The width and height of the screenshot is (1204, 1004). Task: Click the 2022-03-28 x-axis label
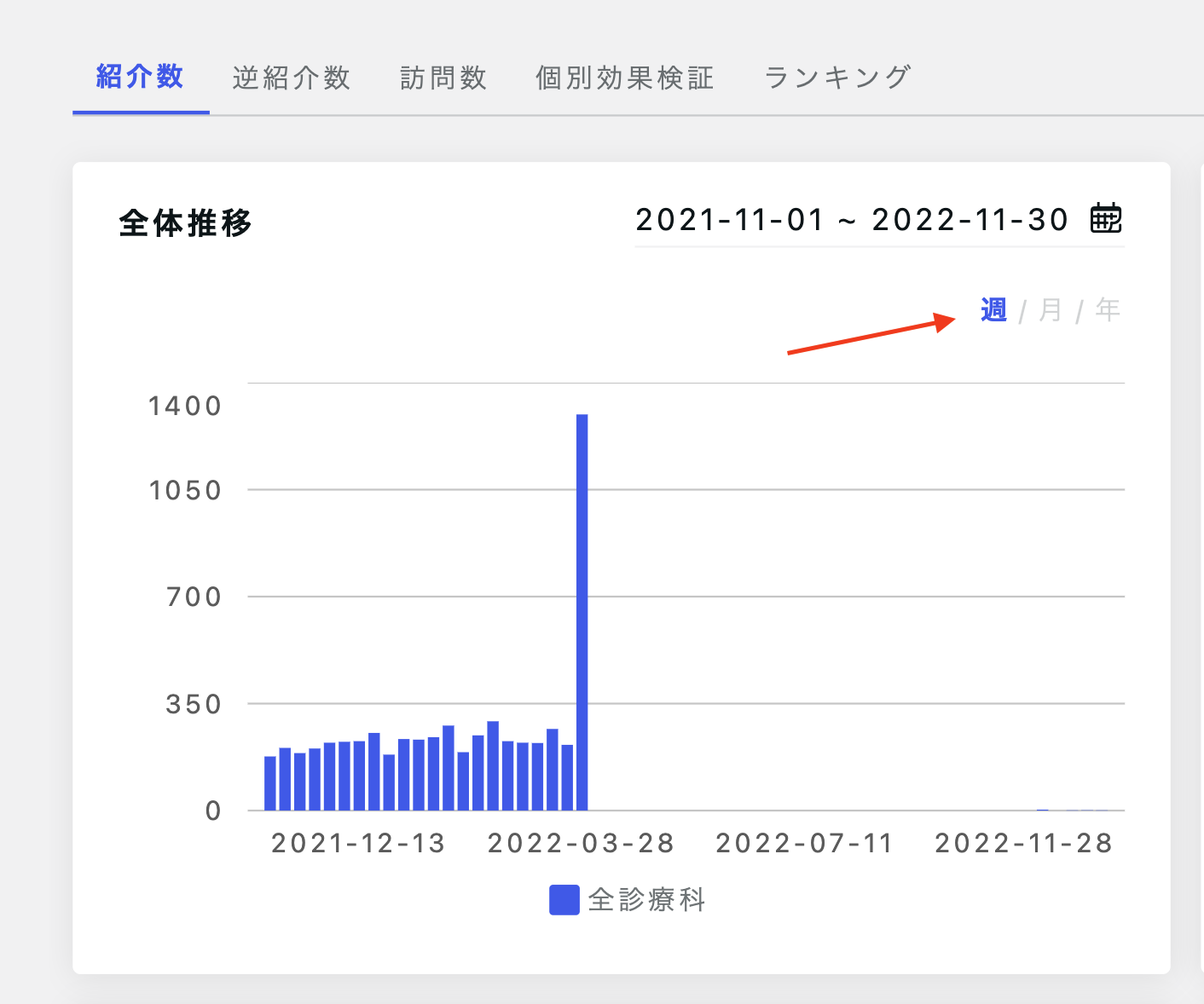pyautogui.click(x=582, y=843)
